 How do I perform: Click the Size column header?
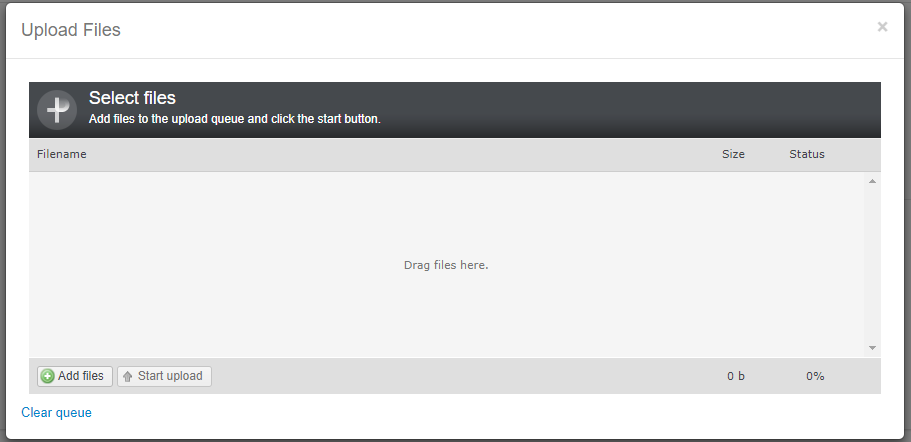733,154
